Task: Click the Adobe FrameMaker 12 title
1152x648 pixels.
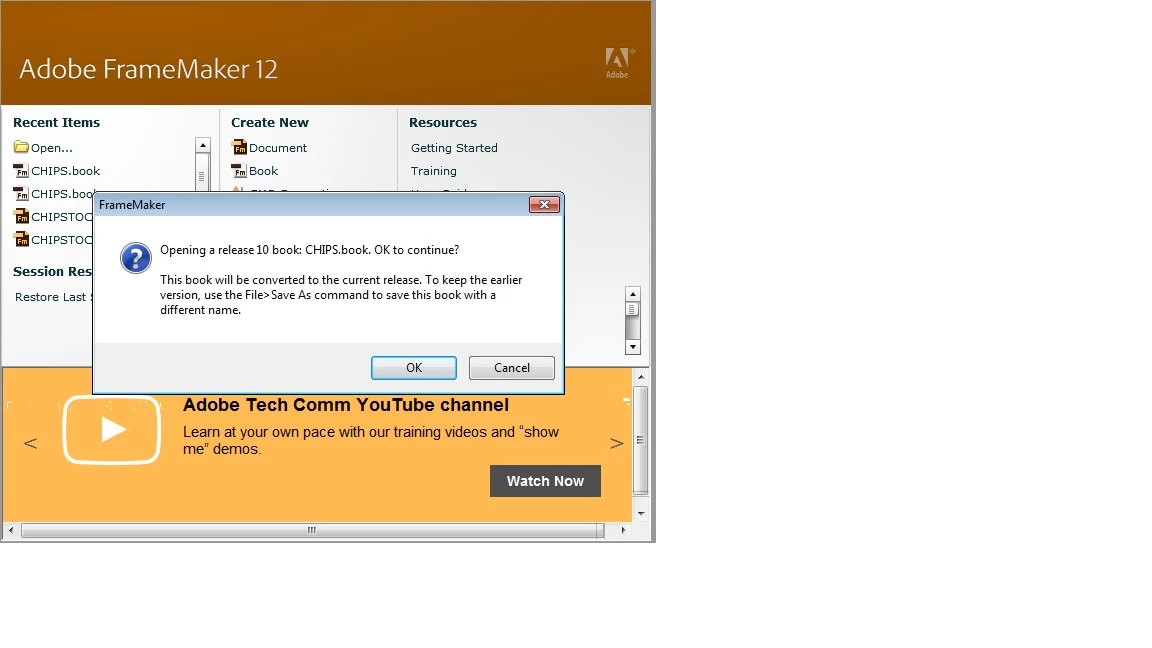Action: pyautogui.click(x=148, y=69)
